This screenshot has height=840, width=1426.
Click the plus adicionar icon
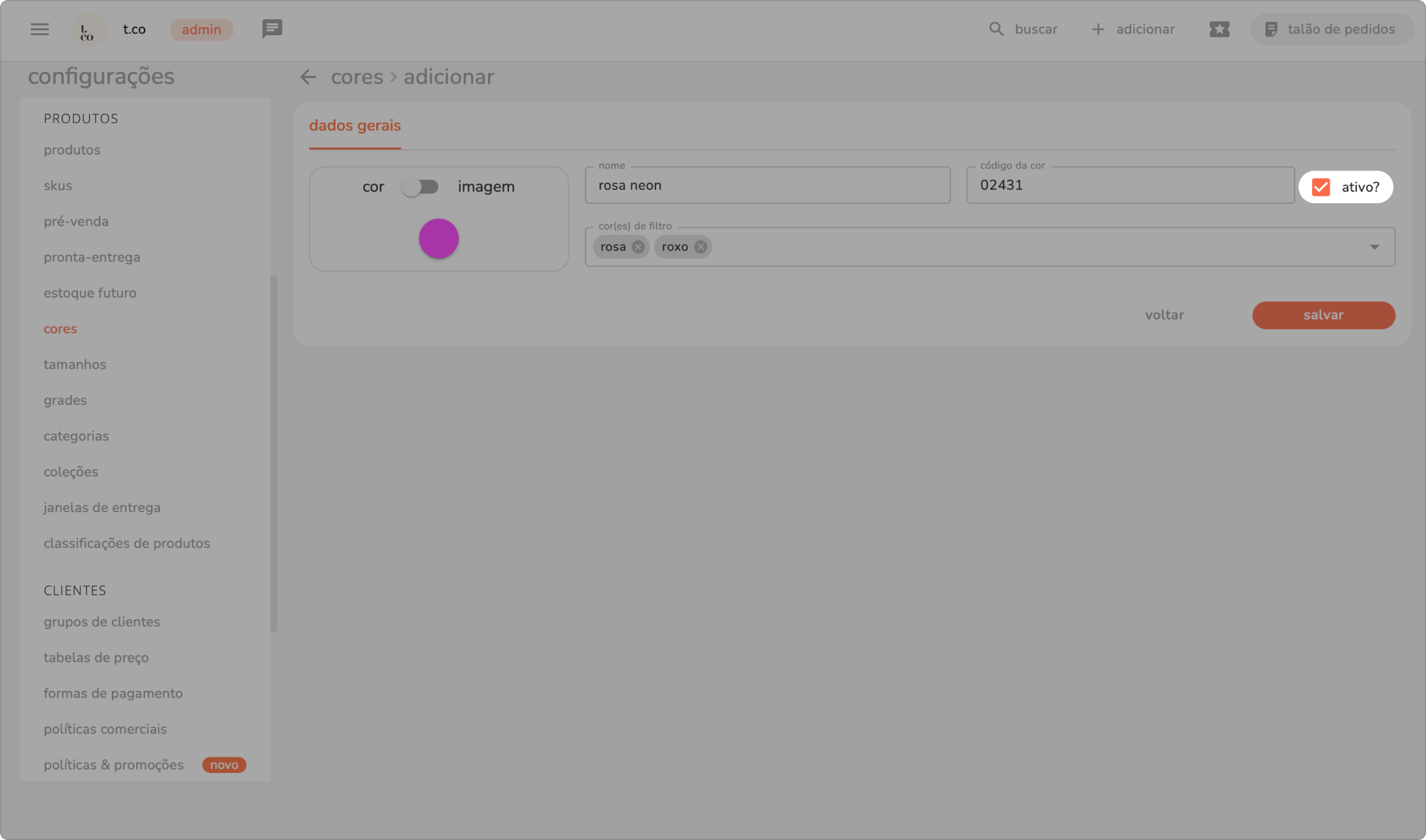[1098, 29]
